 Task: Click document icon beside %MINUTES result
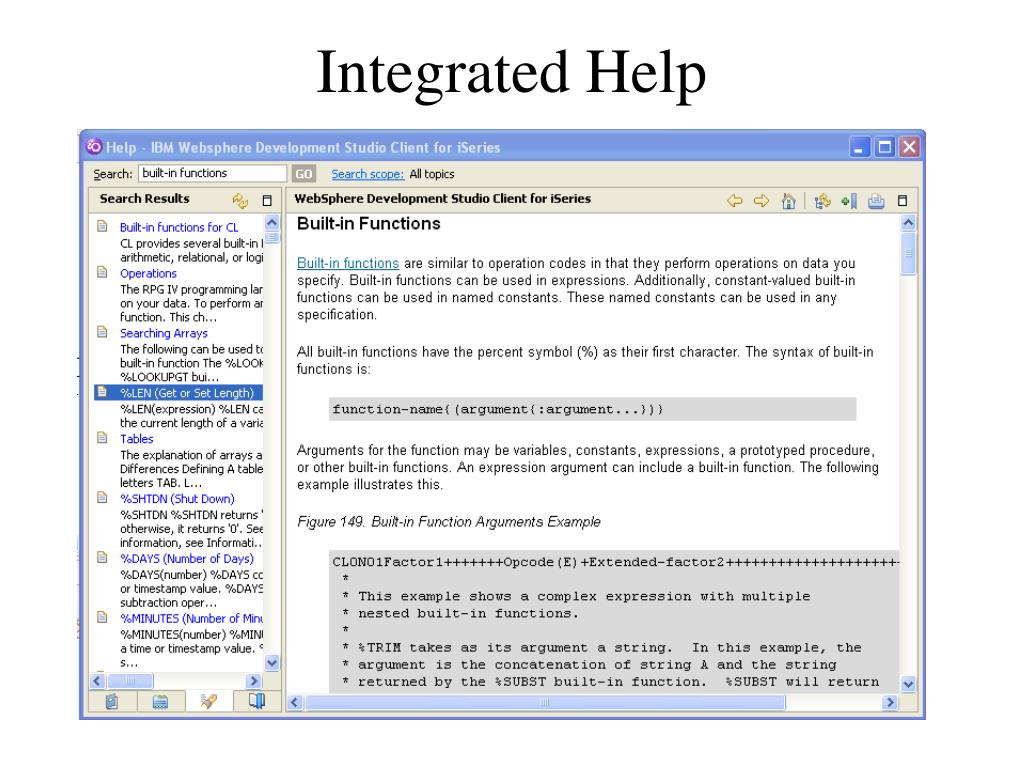[103, 617]
